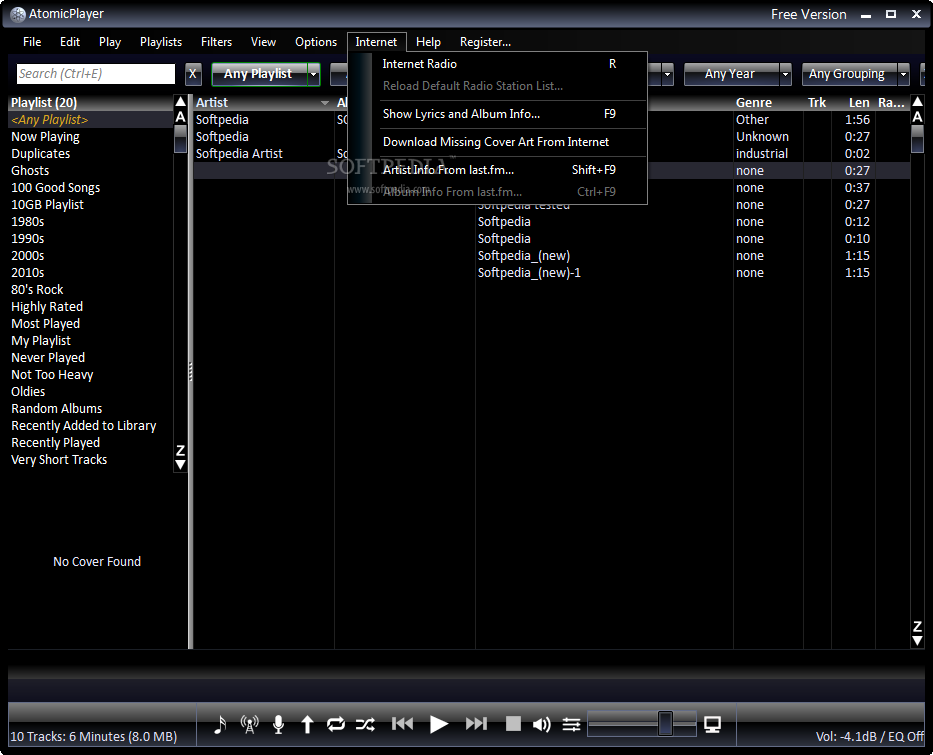The image size is (933, 755).
Task: Open the Playlists menu
Action: click(161, 42)
